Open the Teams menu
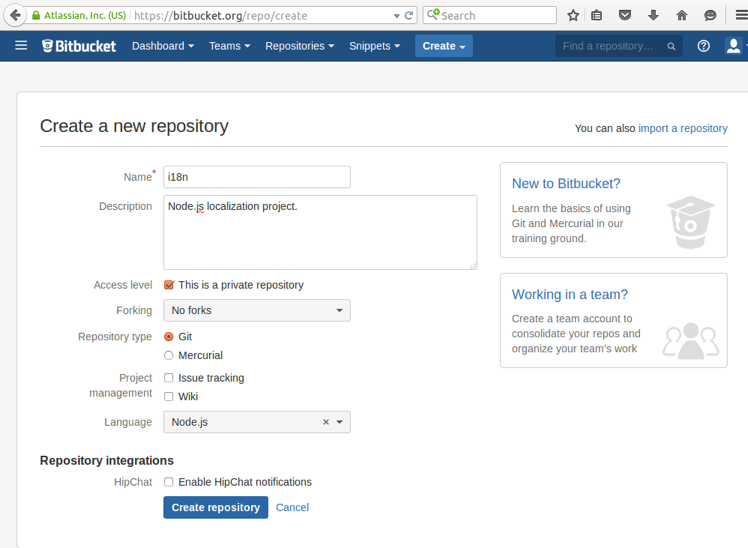This screenshot has width=748, height=548. 229,46
